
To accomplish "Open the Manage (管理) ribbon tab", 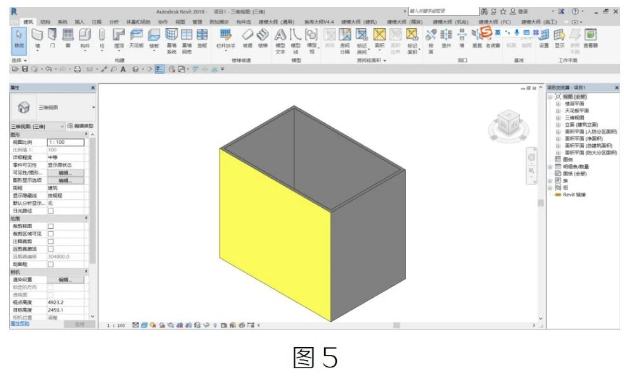I will point(197,22).
